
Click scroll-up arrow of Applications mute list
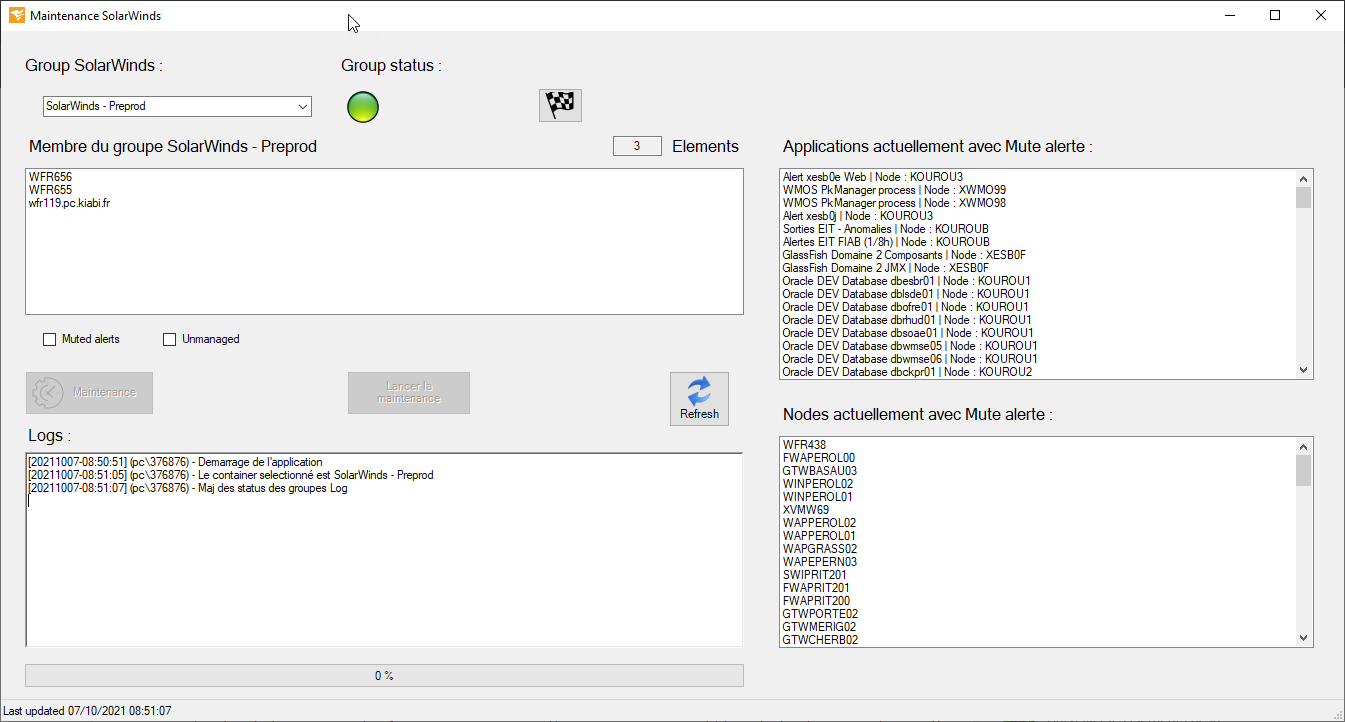[x=1303, y=178]
